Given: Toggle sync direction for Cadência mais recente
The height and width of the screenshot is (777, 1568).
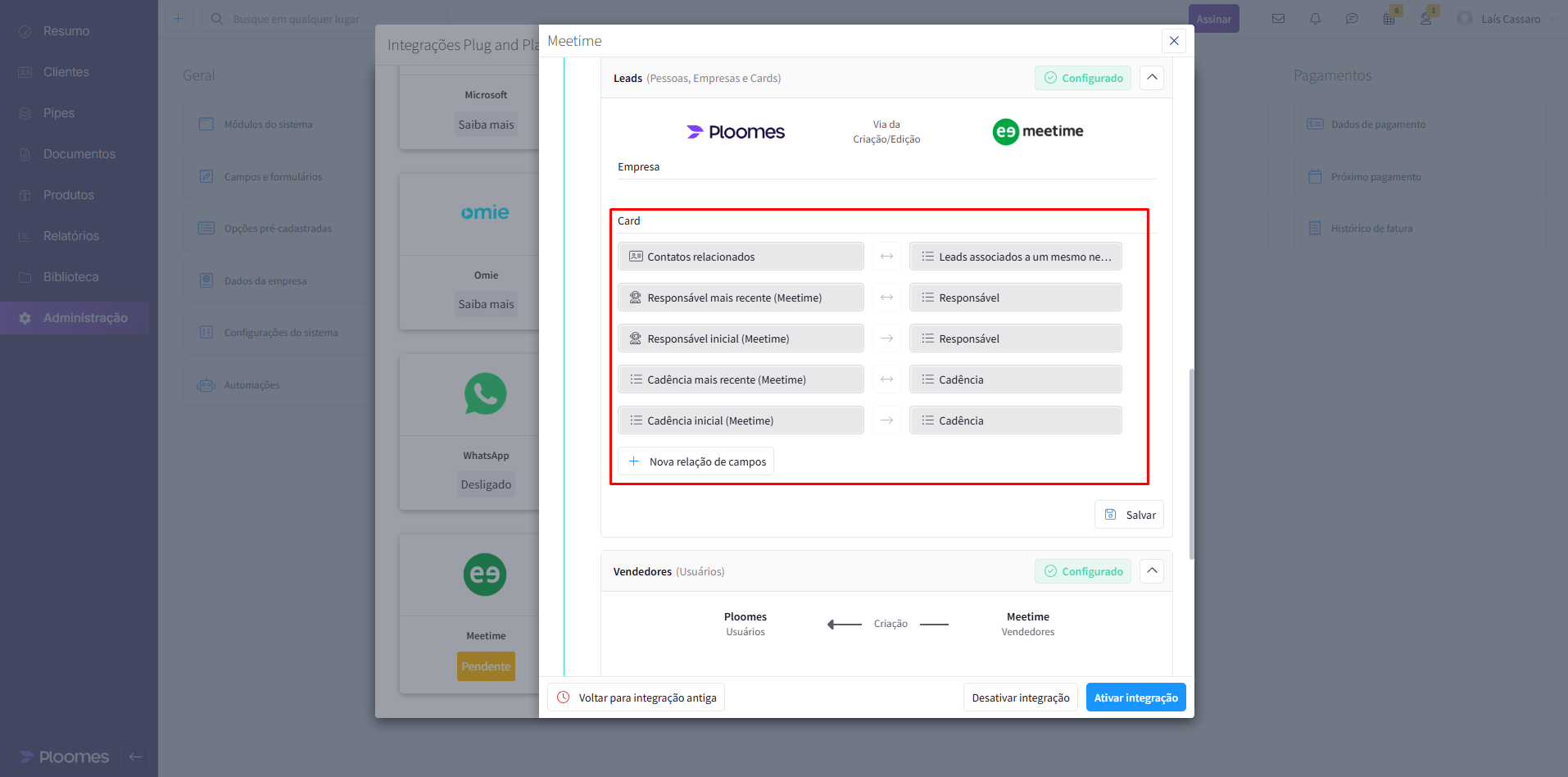Looking at the screenshot, I should (886, 379).
